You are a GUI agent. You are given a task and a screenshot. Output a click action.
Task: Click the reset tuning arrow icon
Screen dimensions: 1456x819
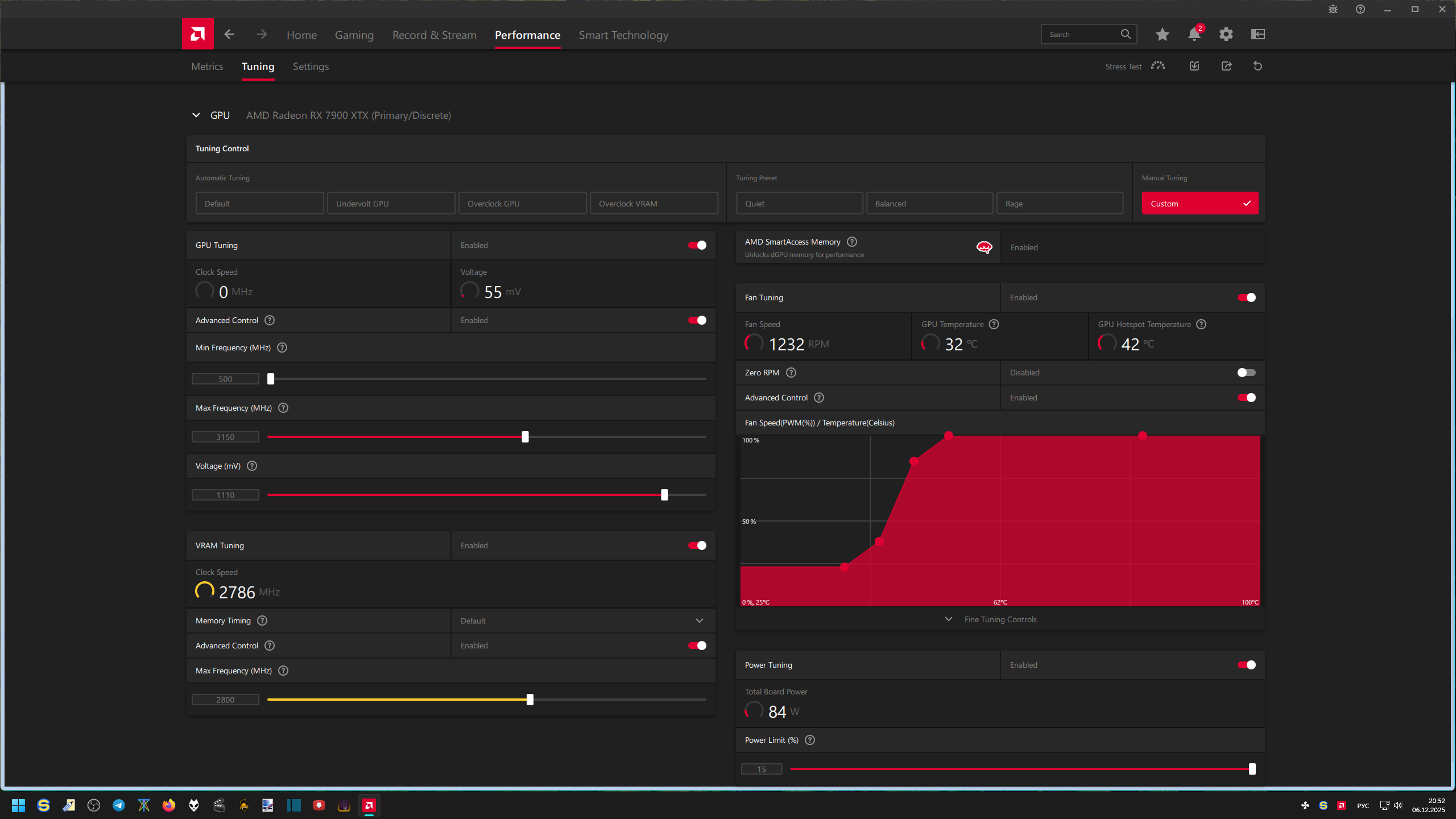click(x=1258, y=66)
